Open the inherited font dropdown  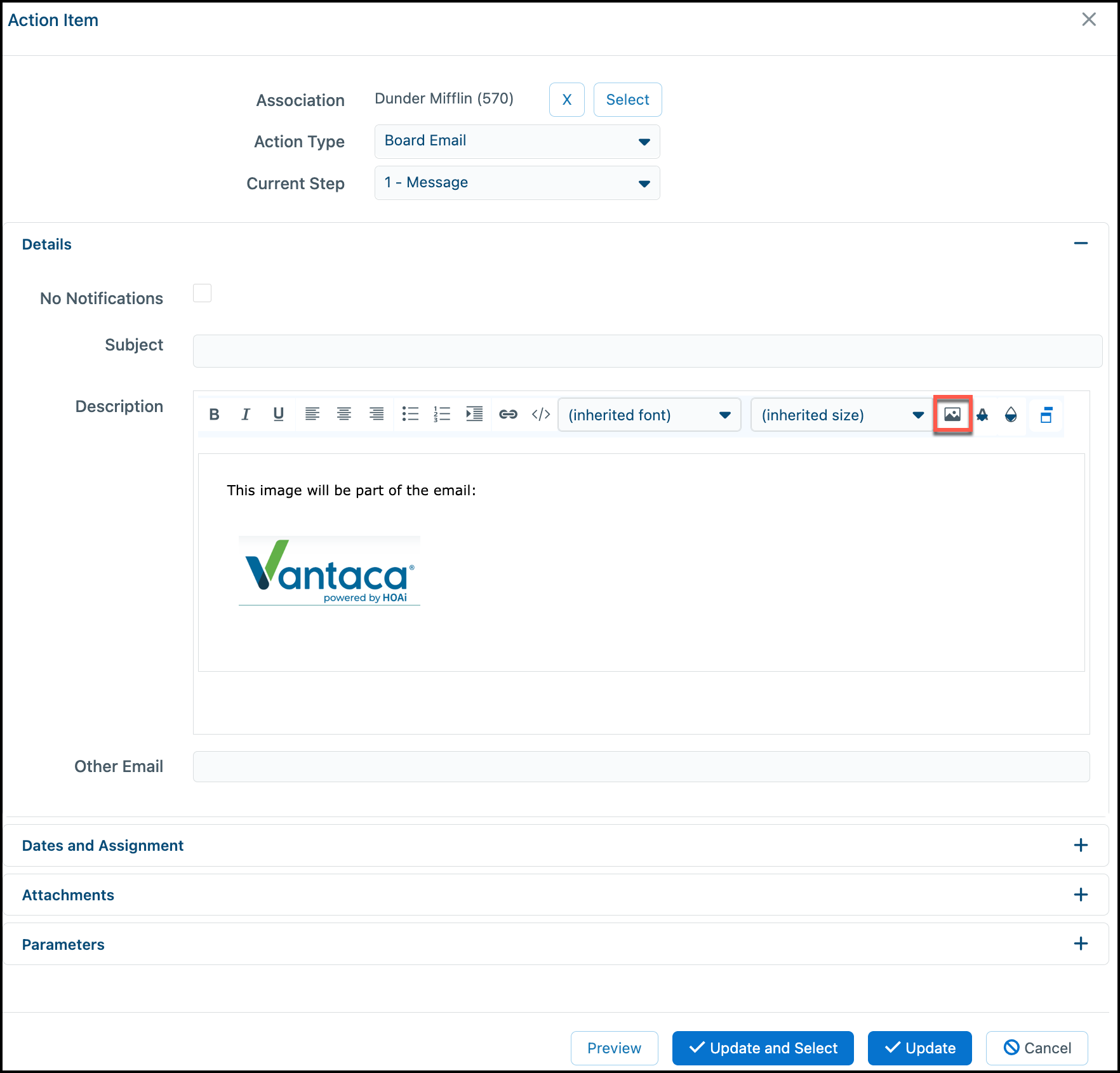point(649,415)
